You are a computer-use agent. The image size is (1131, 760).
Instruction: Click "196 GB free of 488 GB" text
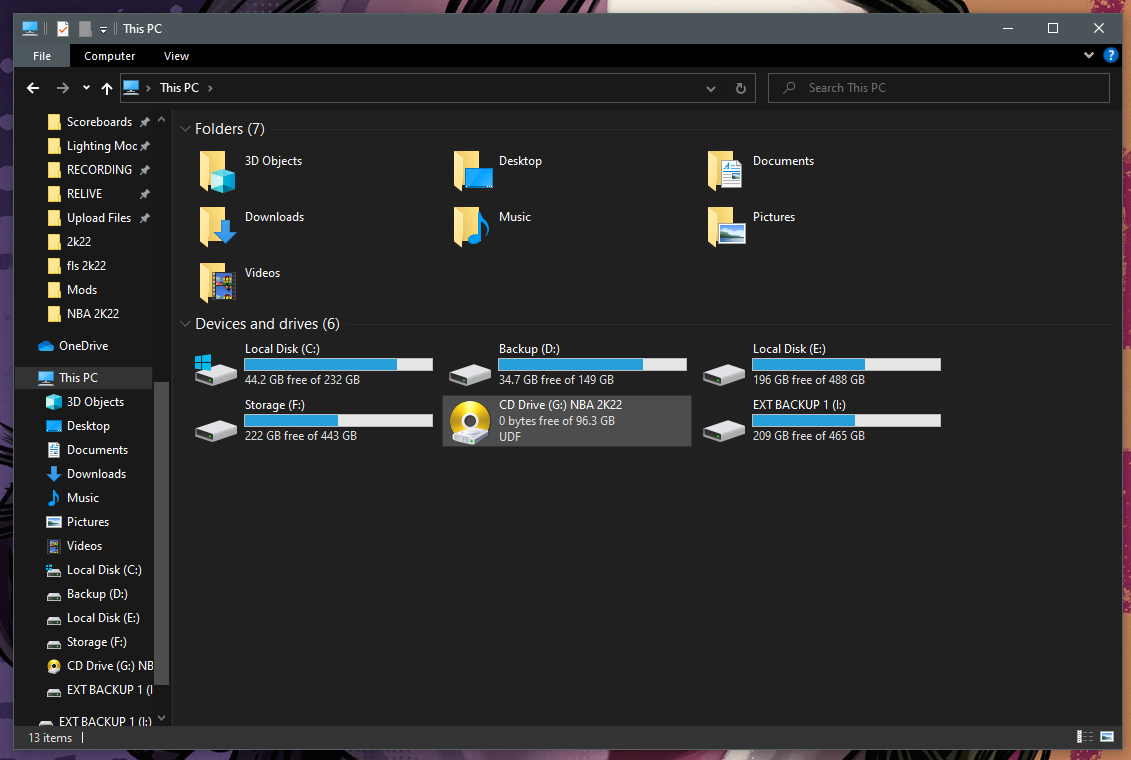pos(809,380)
